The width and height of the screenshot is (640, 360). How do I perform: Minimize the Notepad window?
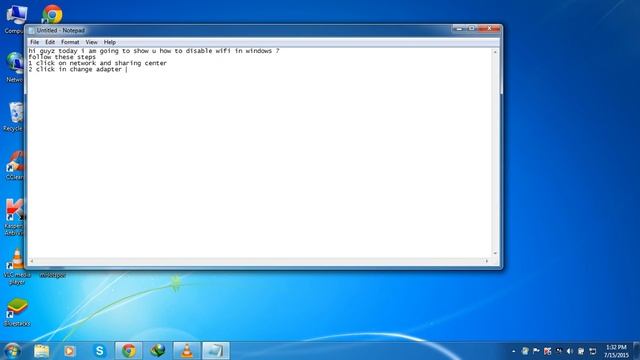(459, 28)
